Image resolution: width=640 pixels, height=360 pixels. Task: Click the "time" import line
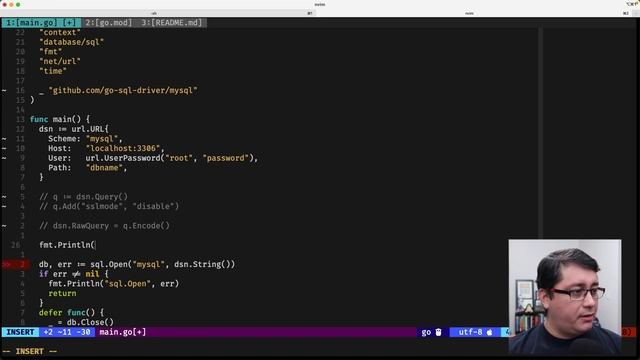(53, 71)
